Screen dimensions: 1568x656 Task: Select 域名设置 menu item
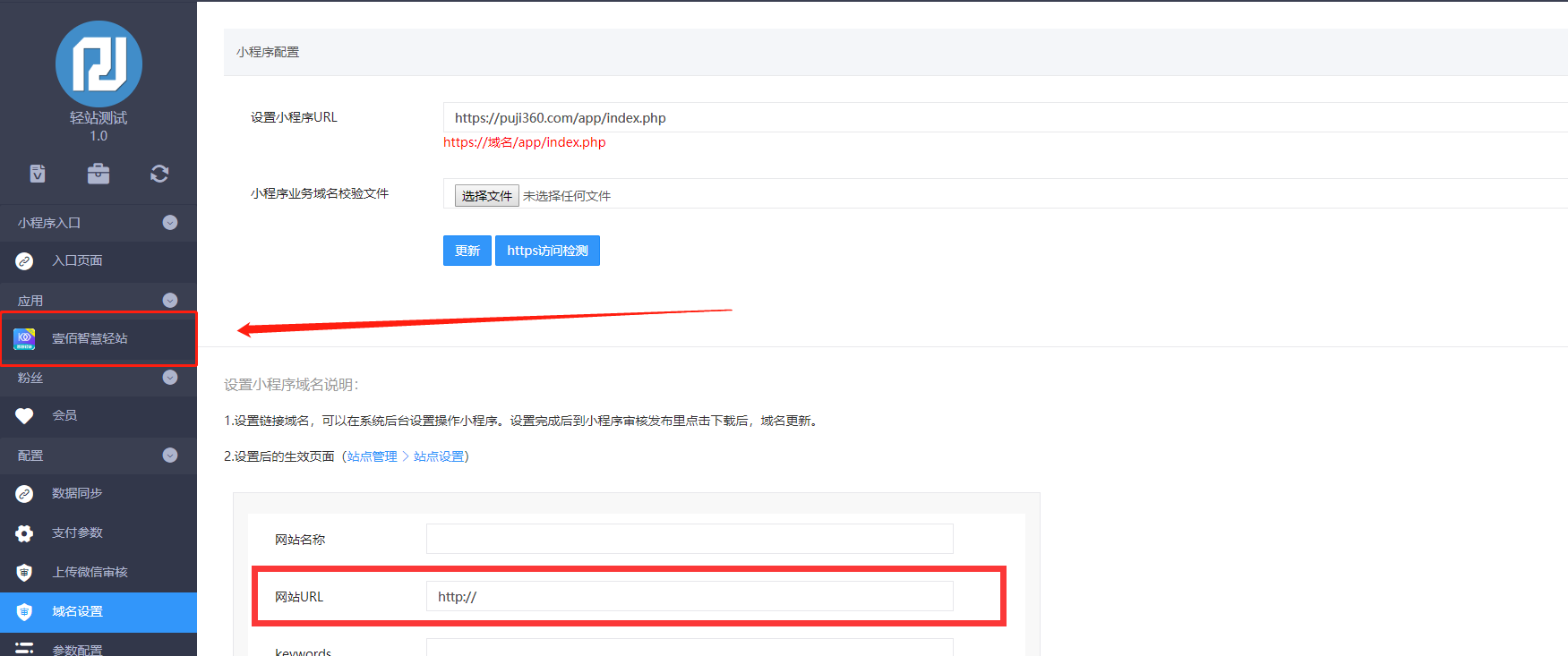click(x=99, y=612)
